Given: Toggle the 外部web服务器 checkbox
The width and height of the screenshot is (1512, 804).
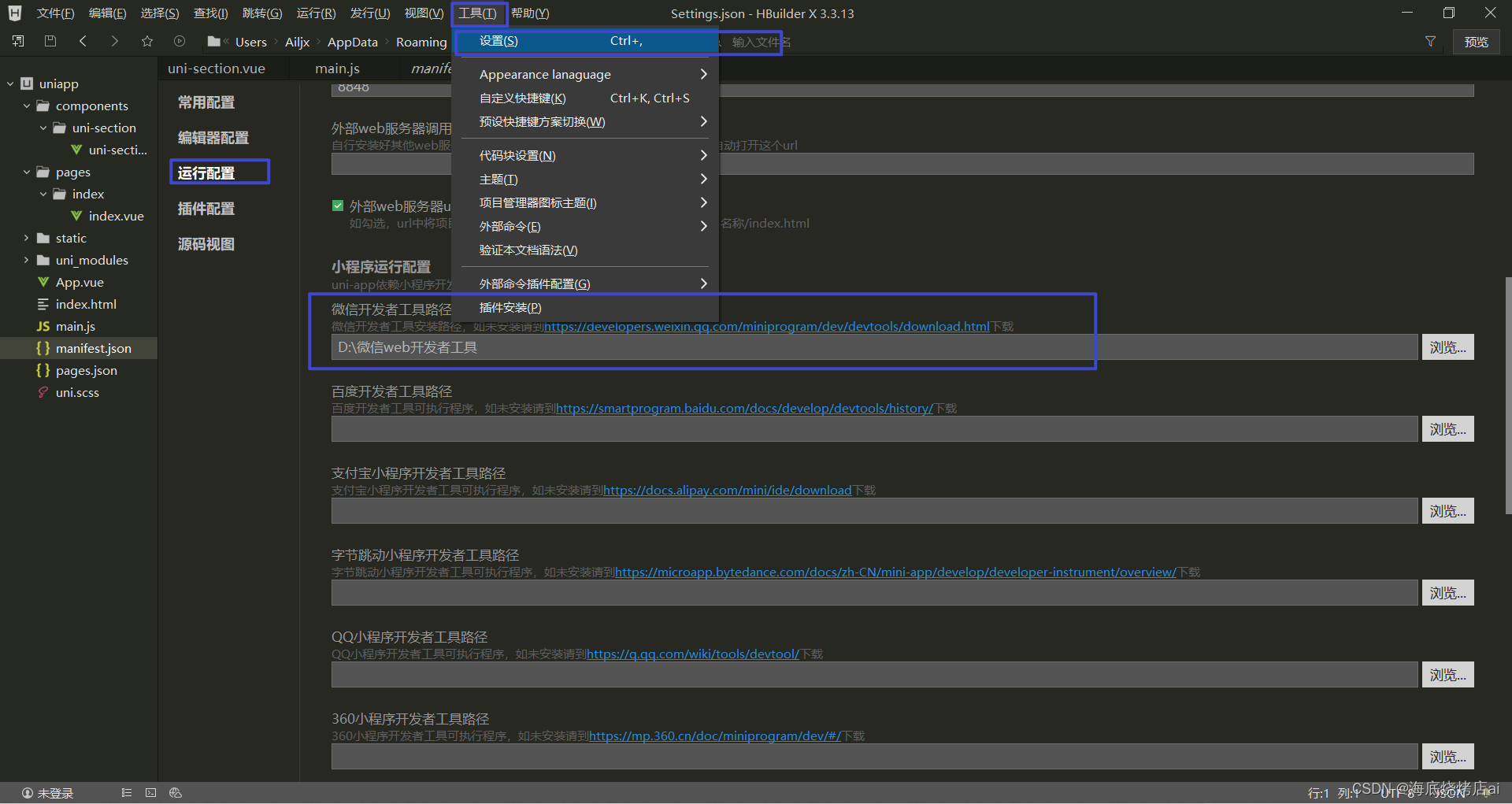Looking at the screenshot, I should 338,206.
